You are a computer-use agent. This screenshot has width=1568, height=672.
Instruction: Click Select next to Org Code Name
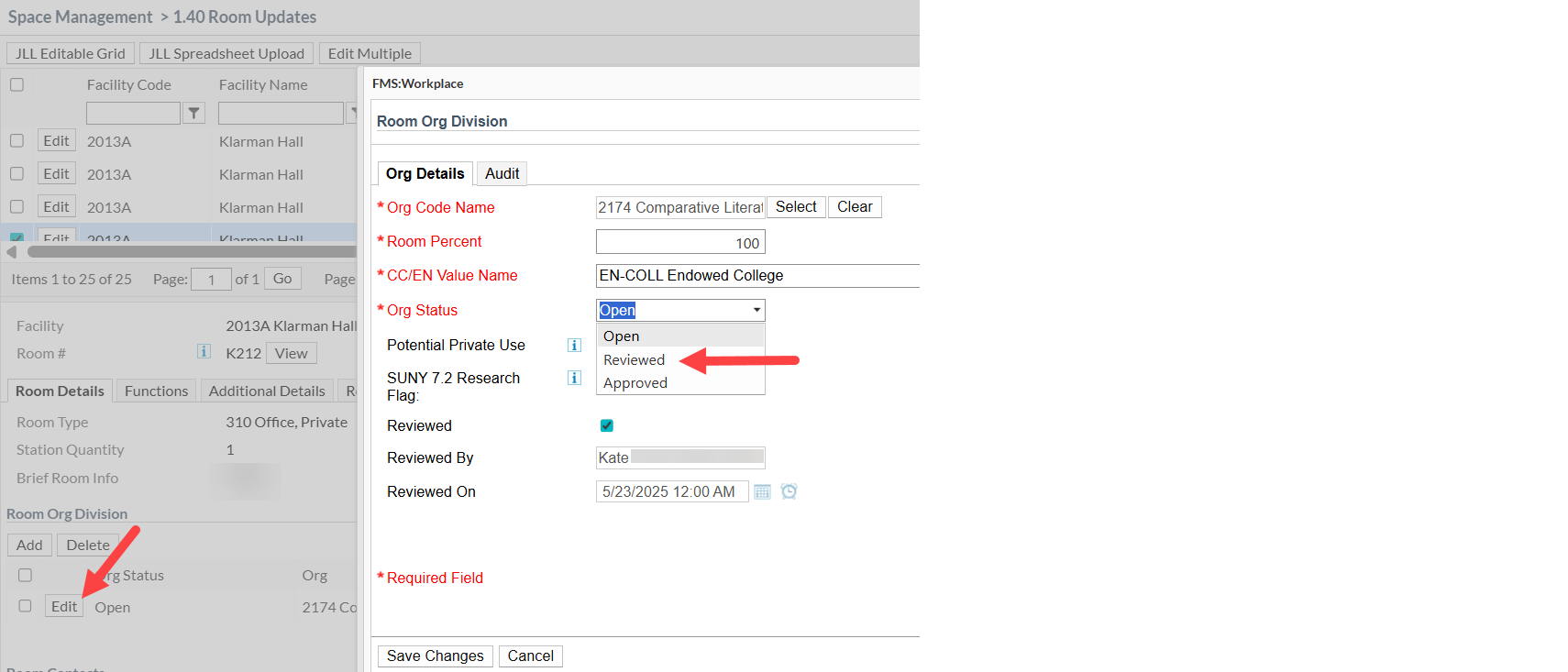(795, 207)
